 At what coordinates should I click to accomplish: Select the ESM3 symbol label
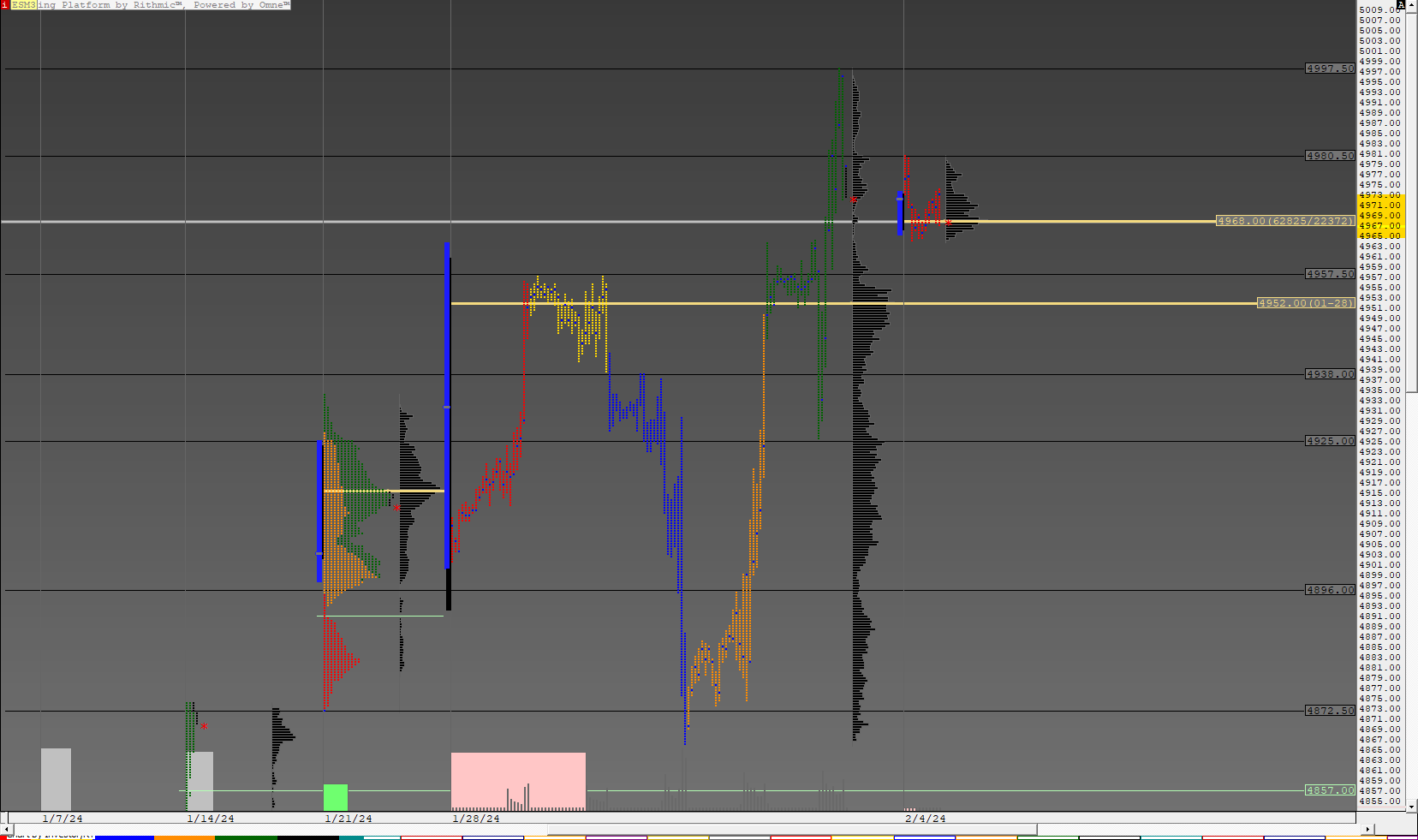(x=23, y=4)
